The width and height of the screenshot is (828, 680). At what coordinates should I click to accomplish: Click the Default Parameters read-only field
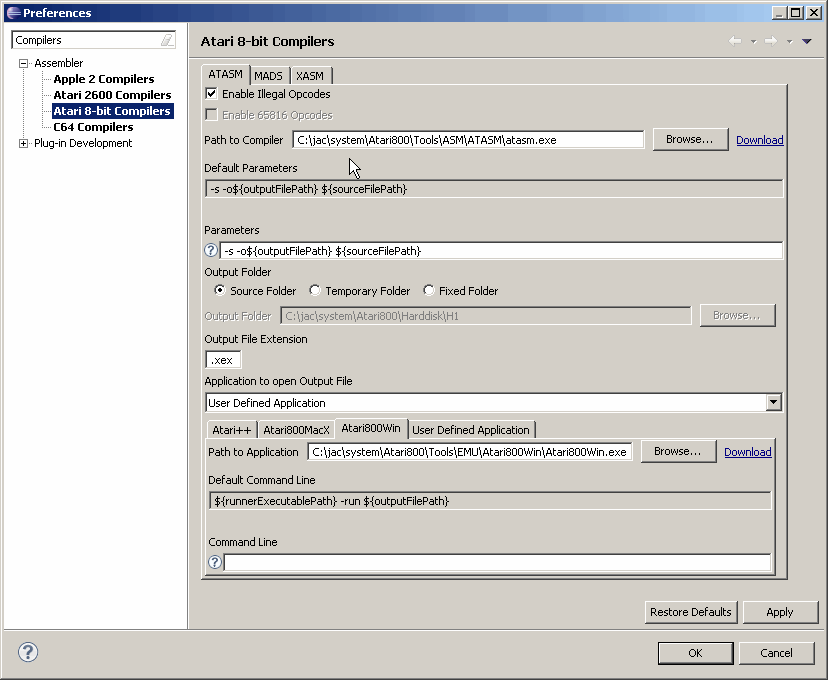[494, 189]
